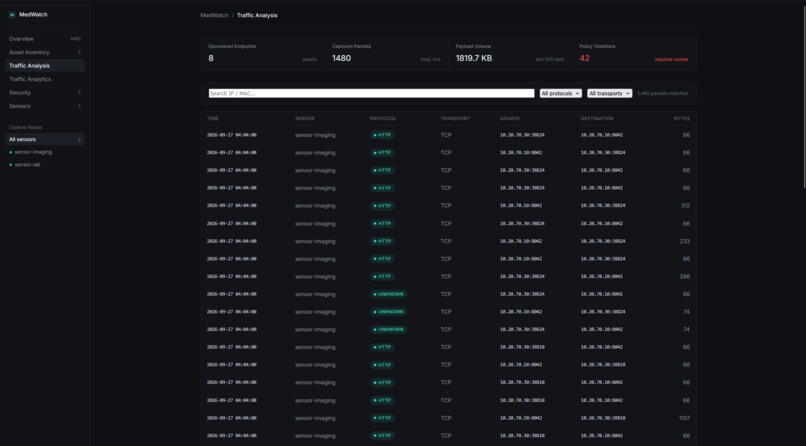Viewport: 806px width, 446px height.
Task: Click the Policy Violations count 42
Action: click(584, 59)
